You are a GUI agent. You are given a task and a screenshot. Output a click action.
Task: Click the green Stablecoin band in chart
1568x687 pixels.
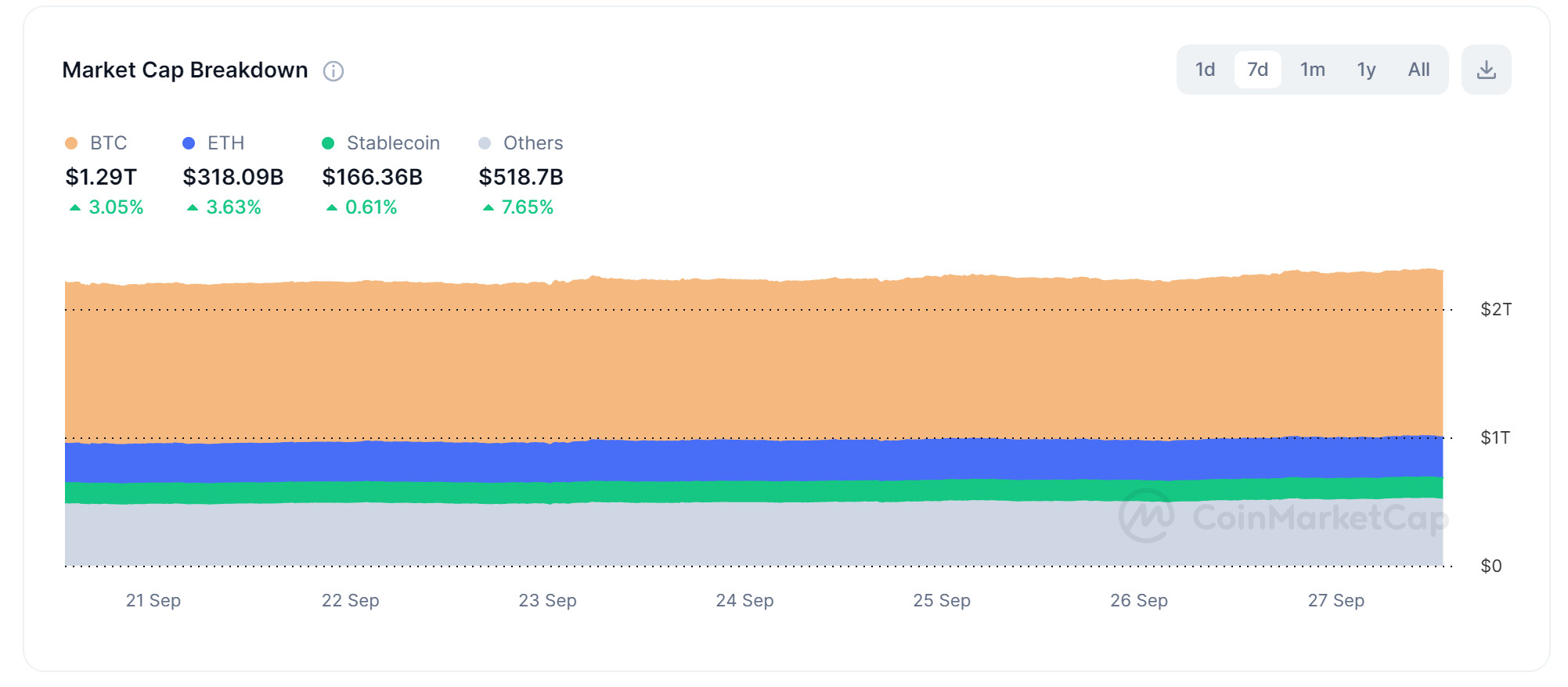(x=754, y=491)
